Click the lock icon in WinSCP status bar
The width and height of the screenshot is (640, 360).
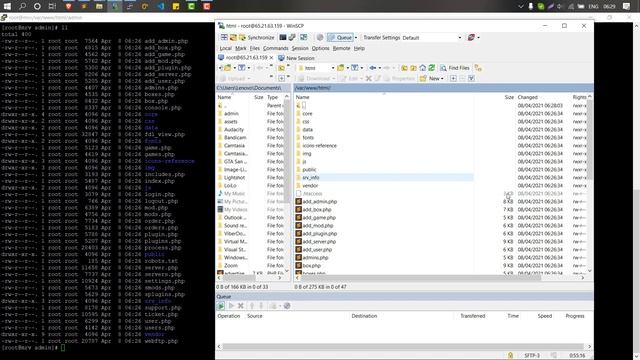510,356
